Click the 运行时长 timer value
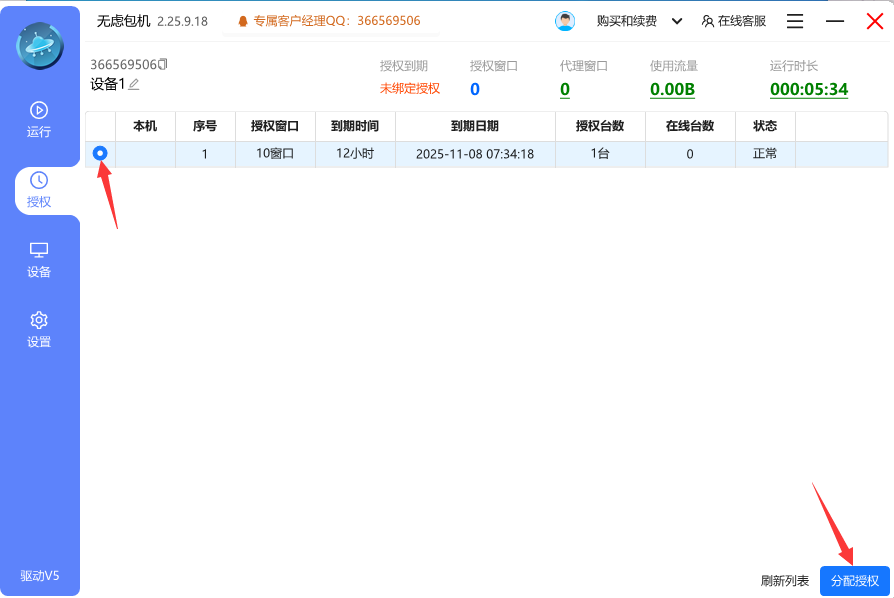The width and height of the screenshot is (894, 598). pos(808,90)
